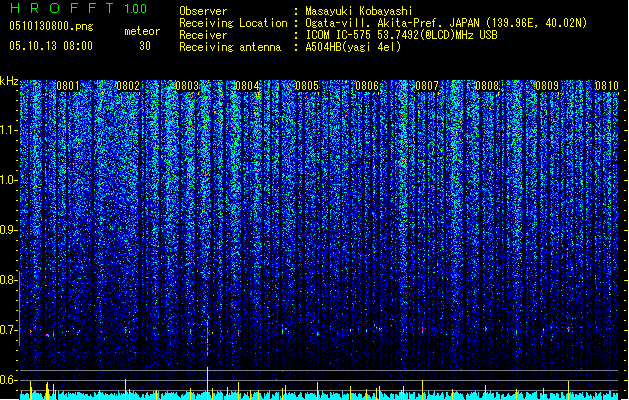Click the antenna value A504HB(yagi 4el)
629x400 pixels.
353,47
